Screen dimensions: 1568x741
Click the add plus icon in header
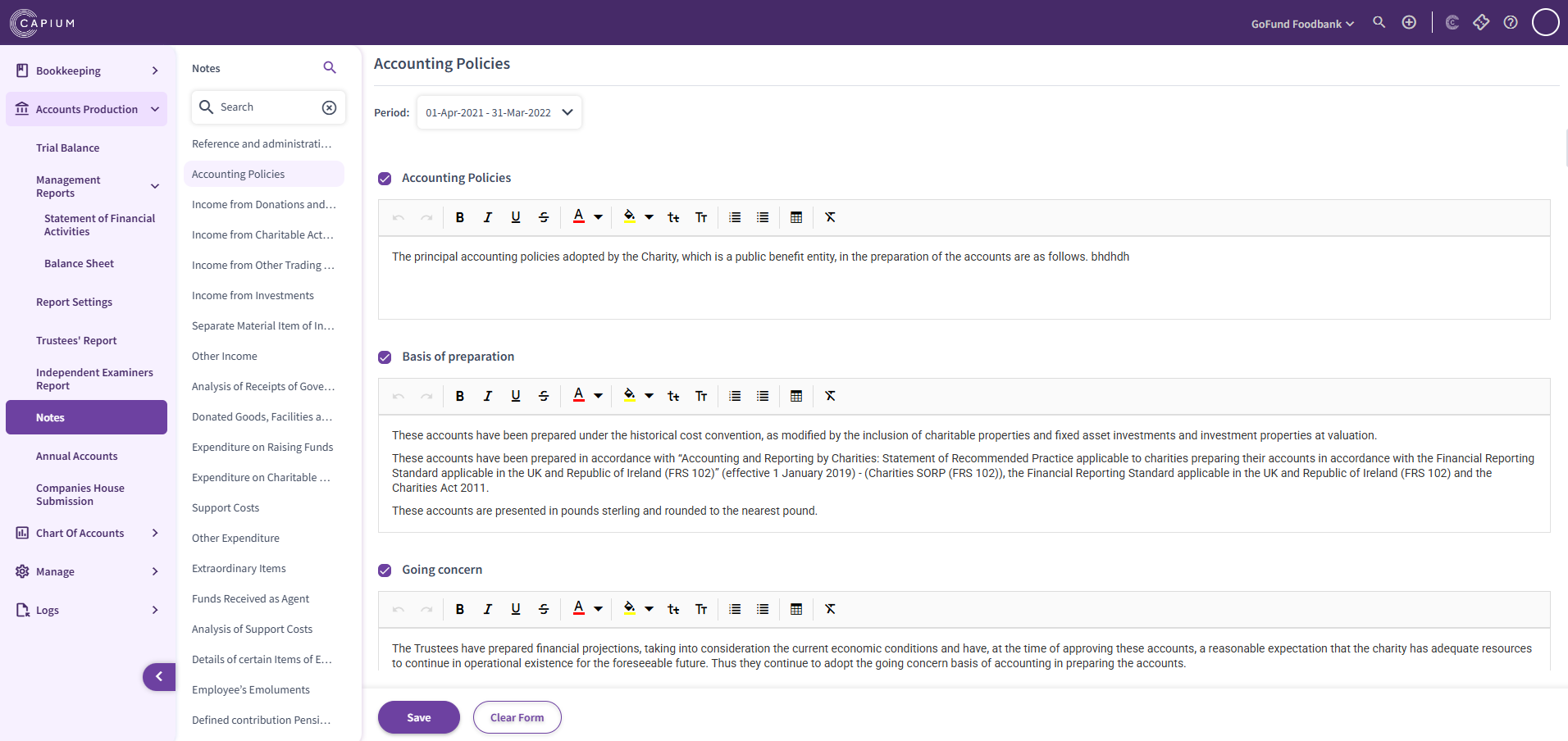(1409, 23)
